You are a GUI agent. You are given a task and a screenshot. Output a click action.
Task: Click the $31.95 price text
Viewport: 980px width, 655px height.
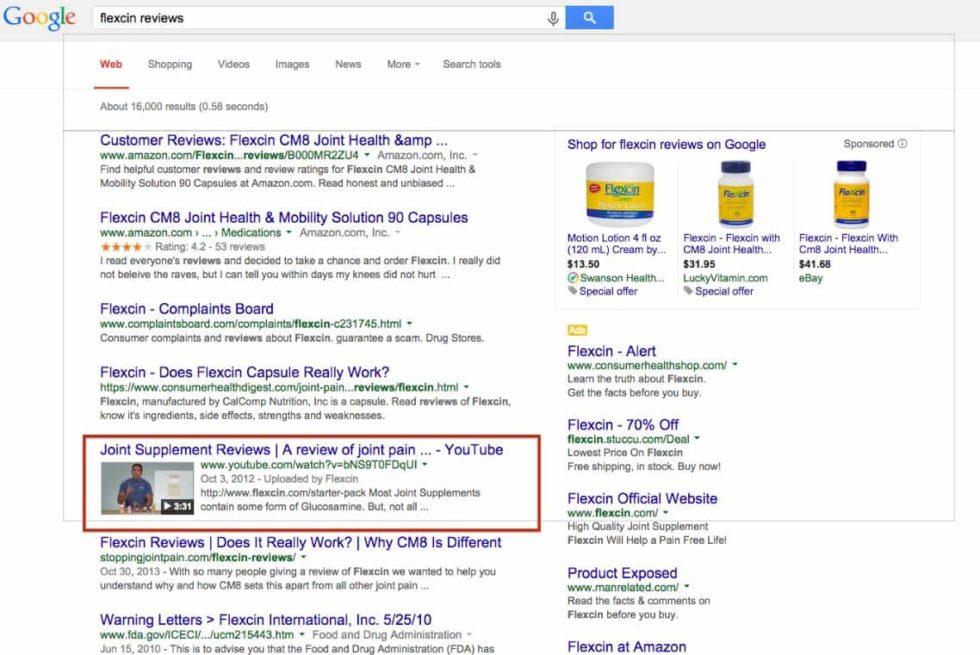[x=699, y=264]
